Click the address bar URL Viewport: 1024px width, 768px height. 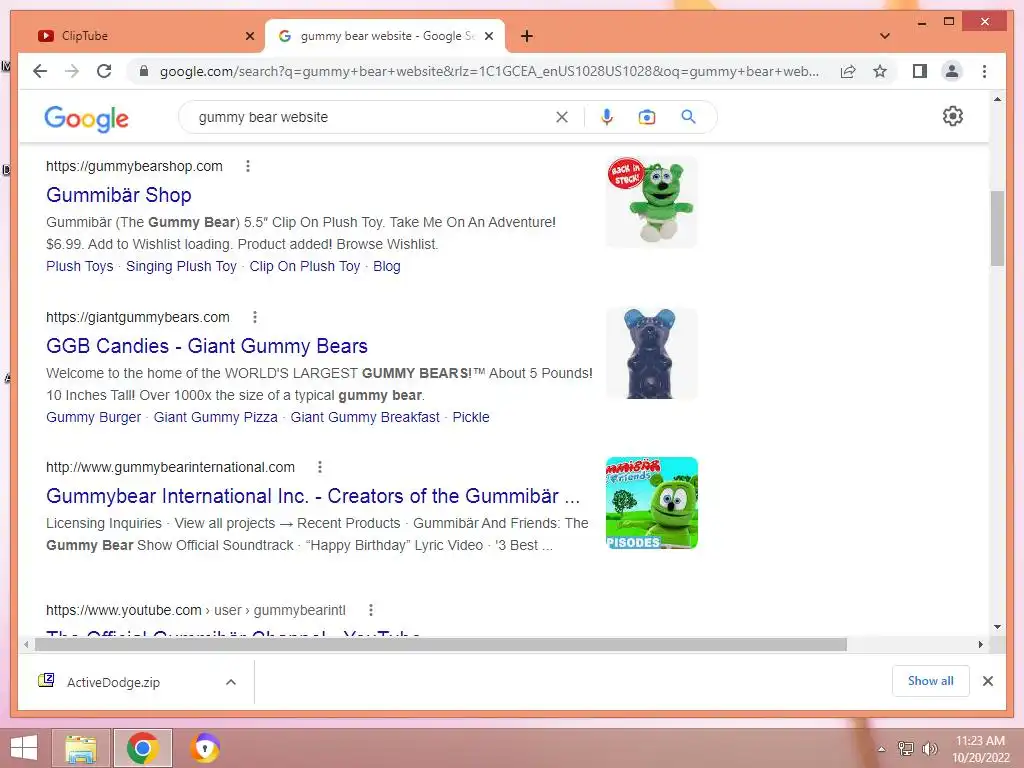click(x=488, y=71)
